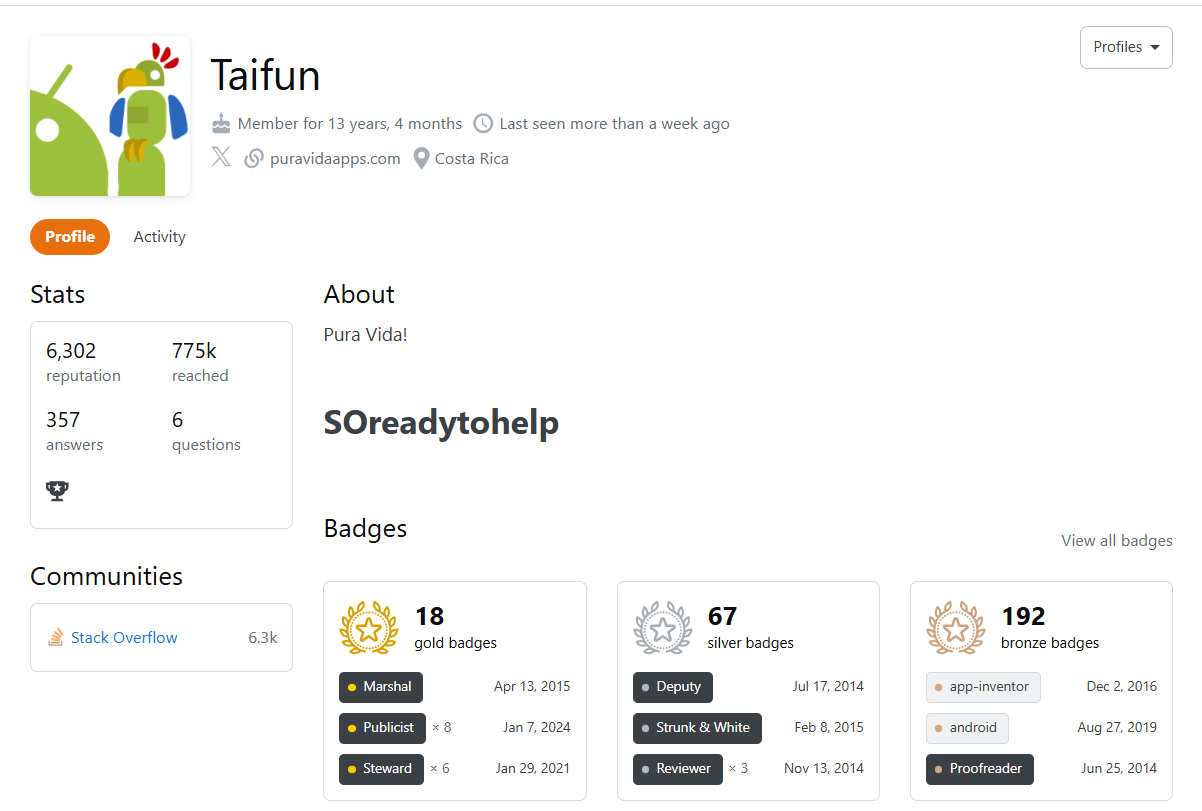The width and height of the screenshot is (1202, 811).
Task: Click the location pin icon
Action: click(421, 158)
